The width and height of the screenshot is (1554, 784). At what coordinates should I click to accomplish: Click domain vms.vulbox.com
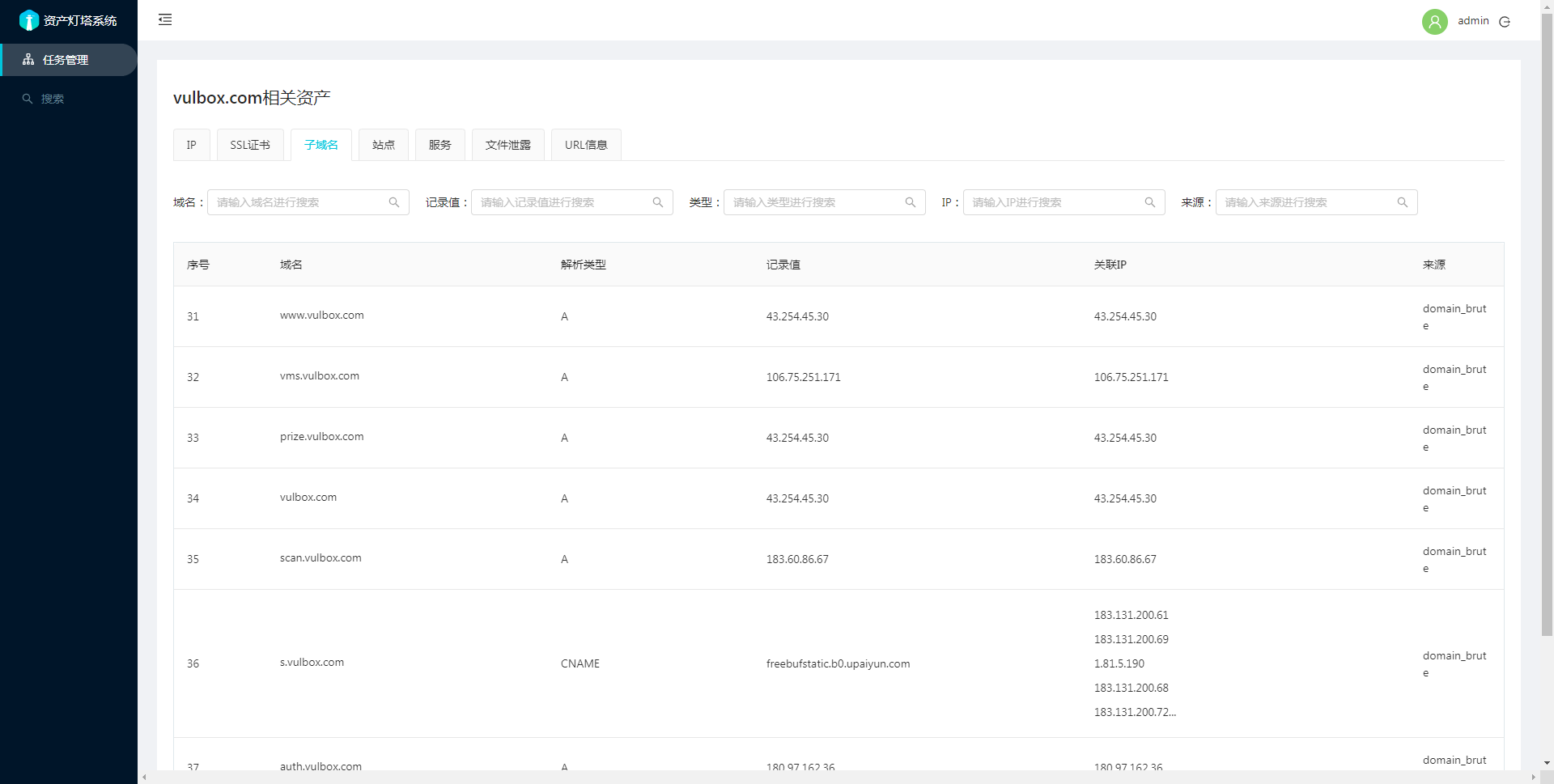click(320, 375)
